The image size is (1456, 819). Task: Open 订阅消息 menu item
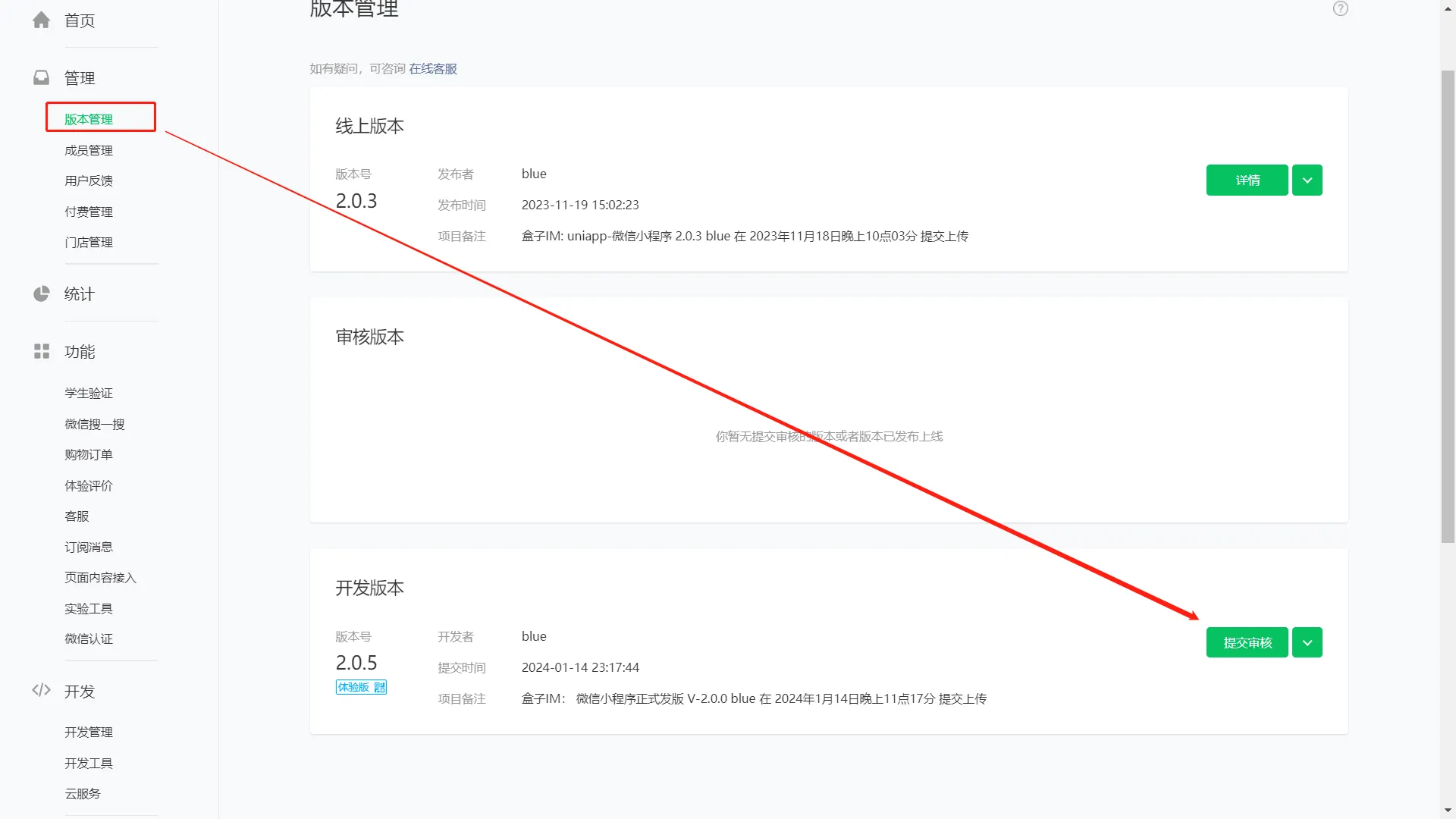pyautogui.click(x=89, y=547)
